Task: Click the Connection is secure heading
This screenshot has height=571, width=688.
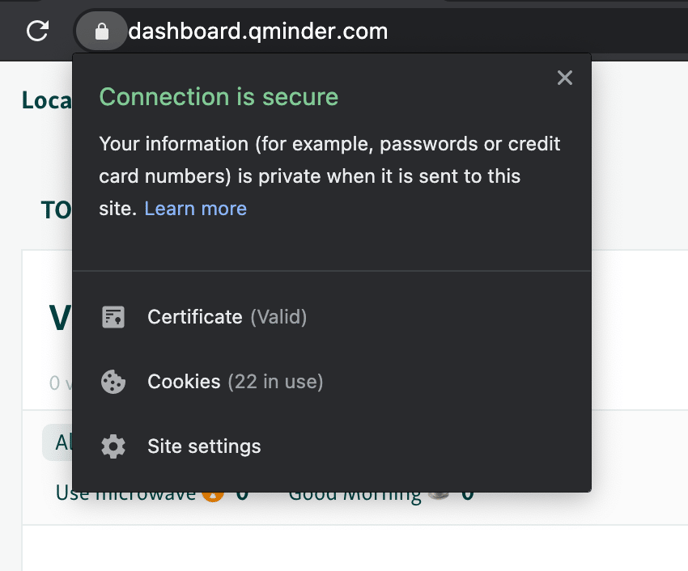Action: (x=219, y=97)
